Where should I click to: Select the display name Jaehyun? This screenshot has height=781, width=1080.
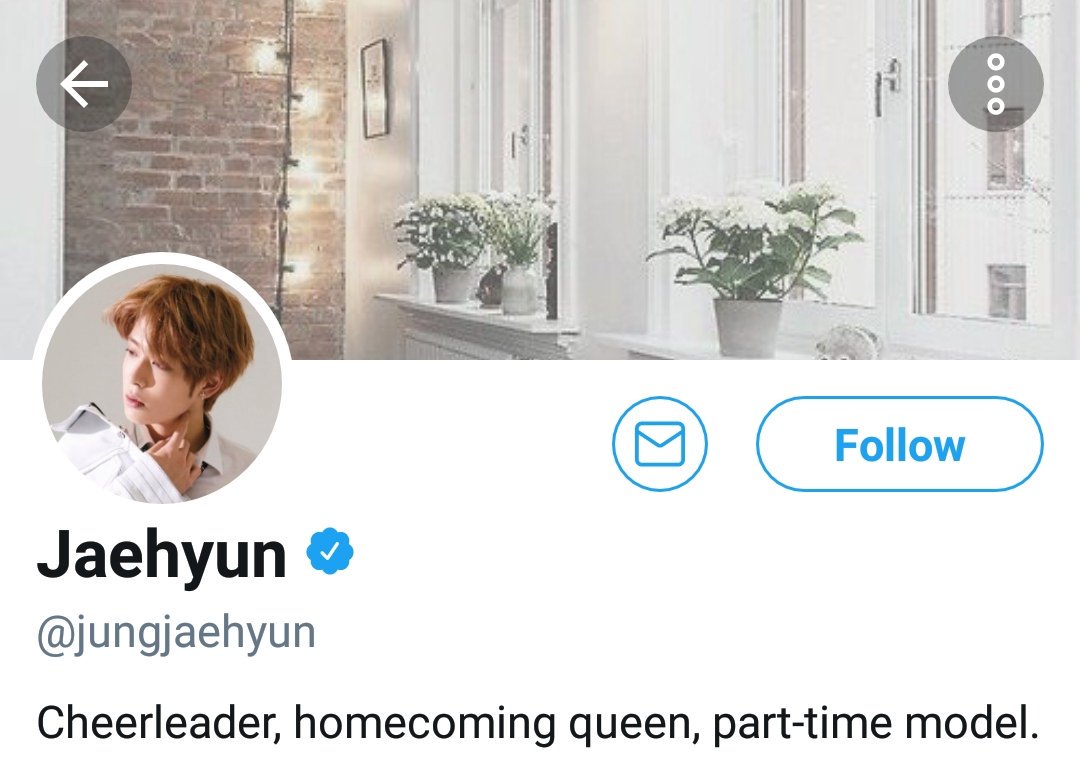click(162, 555)
